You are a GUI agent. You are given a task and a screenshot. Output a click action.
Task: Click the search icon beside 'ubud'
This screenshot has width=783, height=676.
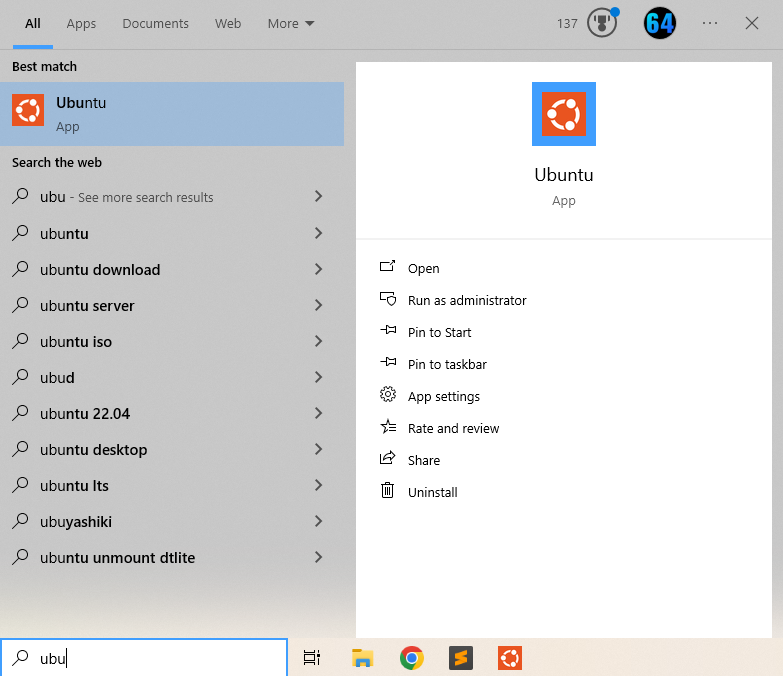click(20, 376)
